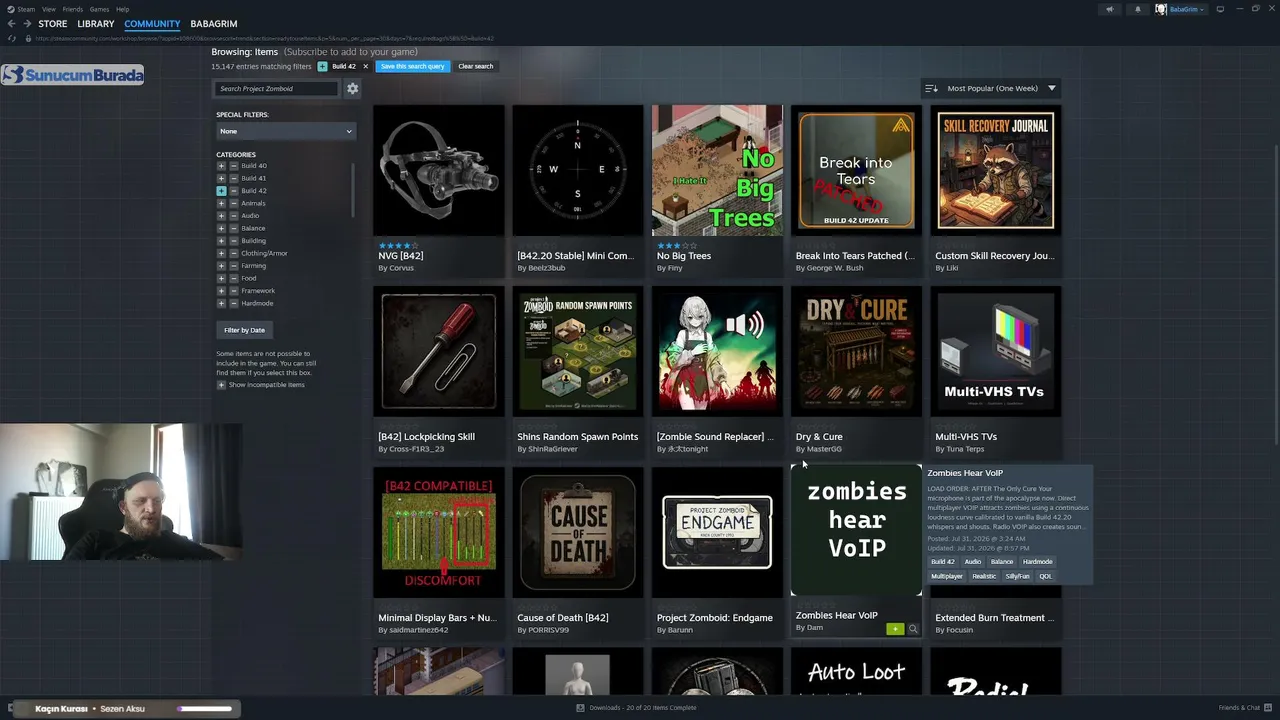
Task: Click the sort icon beside Most Popular
Action: click(x=931, y=88)
